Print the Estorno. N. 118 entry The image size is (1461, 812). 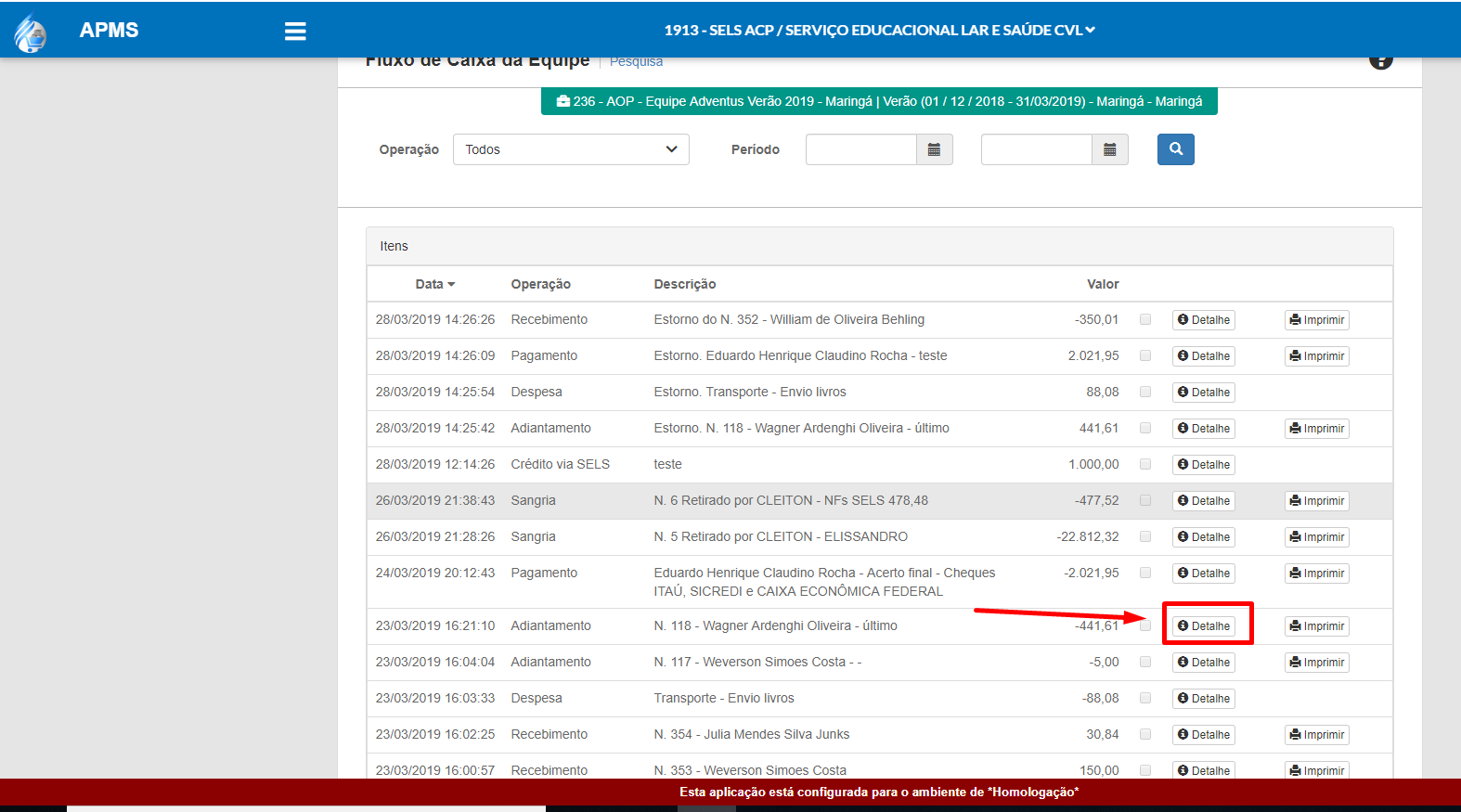point(1317,429)
